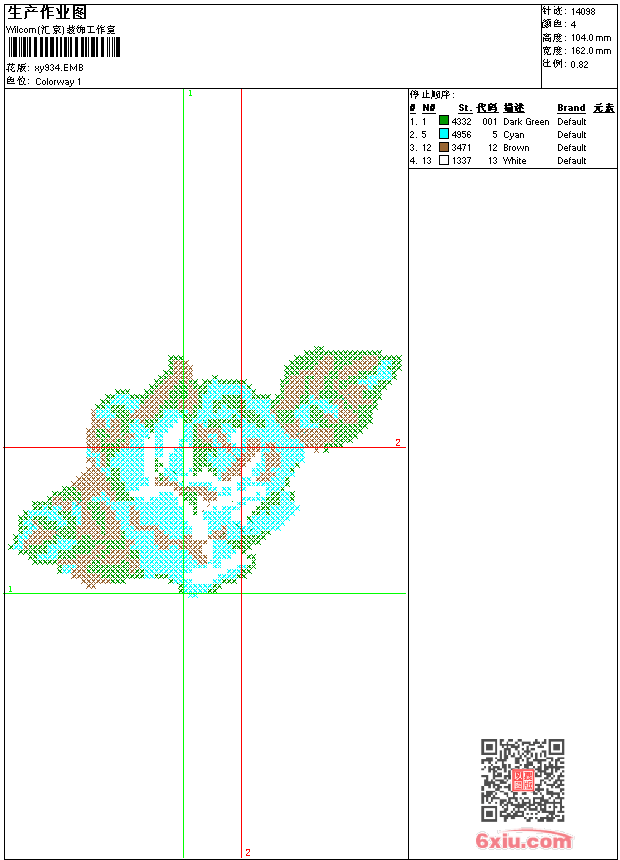
Task: Click the Colorway 1 label
Action: tap(59, 82)
